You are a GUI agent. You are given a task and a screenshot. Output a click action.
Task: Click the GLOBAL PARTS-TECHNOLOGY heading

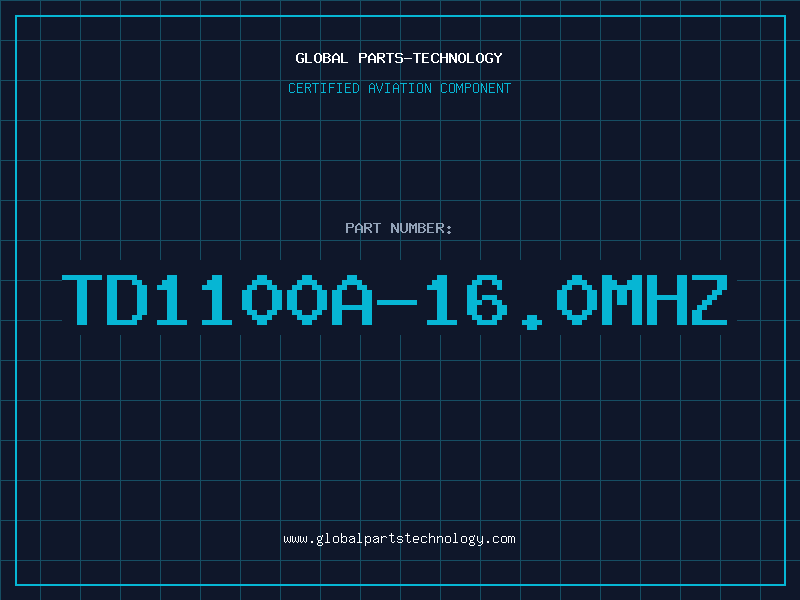(399, 58)
